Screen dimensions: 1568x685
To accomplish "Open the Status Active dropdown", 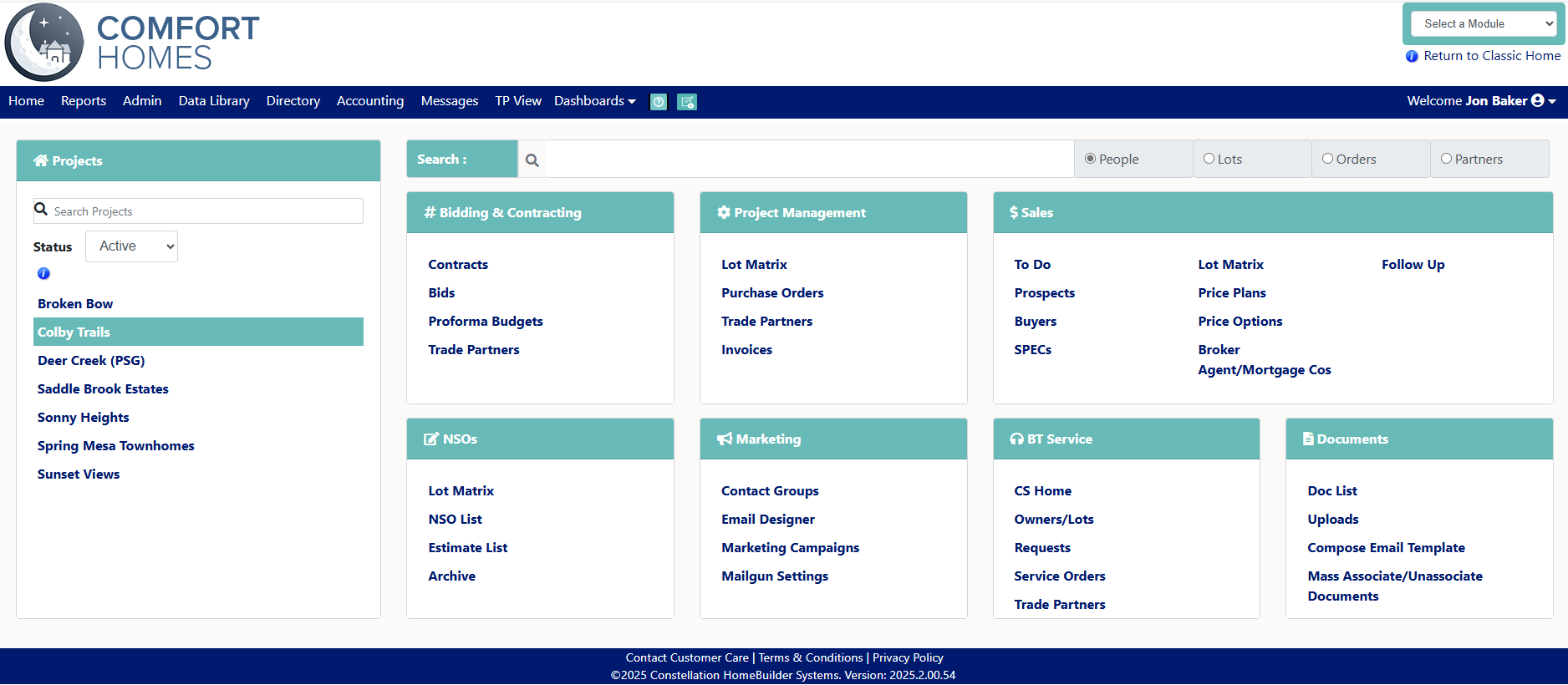I will tap(131, 246).
